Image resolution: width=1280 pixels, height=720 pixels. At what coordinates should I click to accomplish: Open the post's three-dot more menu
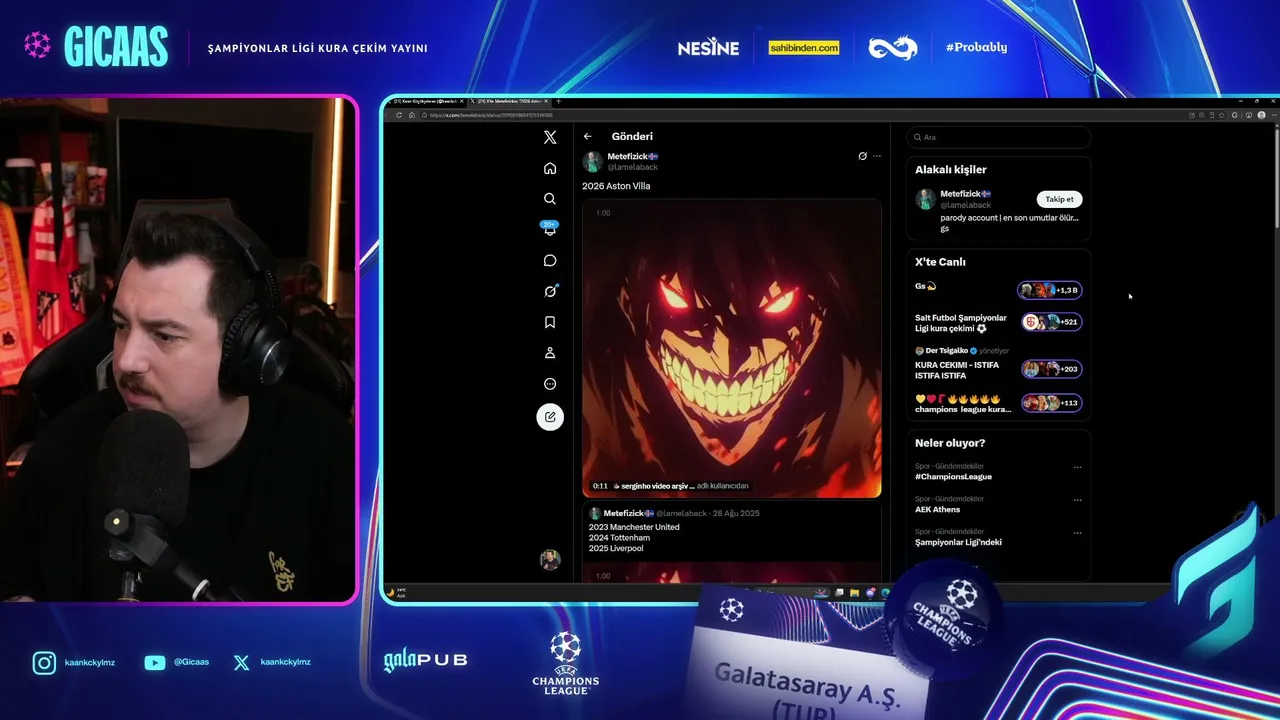point(877,156)
